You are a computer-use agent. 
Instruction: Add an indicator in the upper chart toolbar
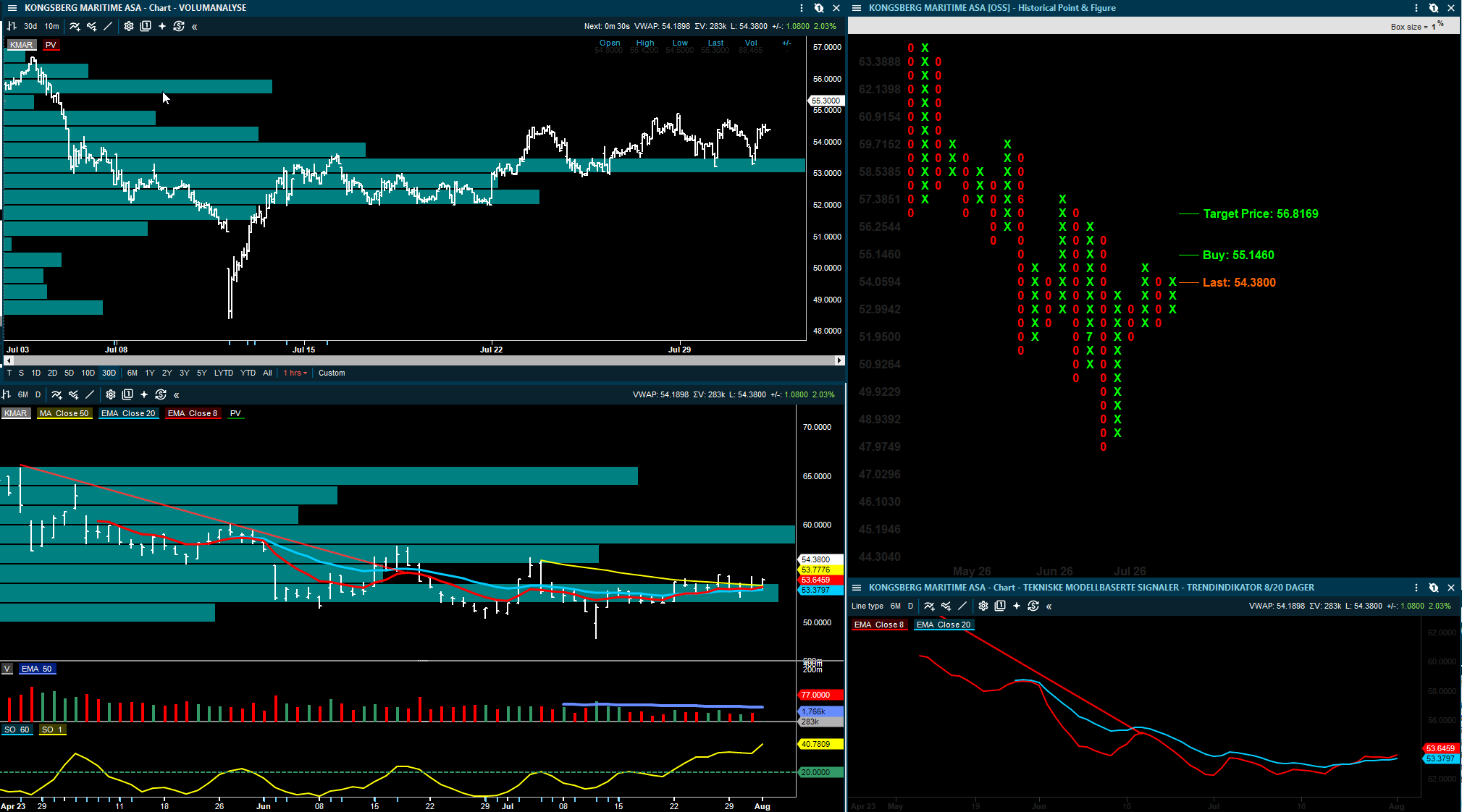tap(75, 26)
